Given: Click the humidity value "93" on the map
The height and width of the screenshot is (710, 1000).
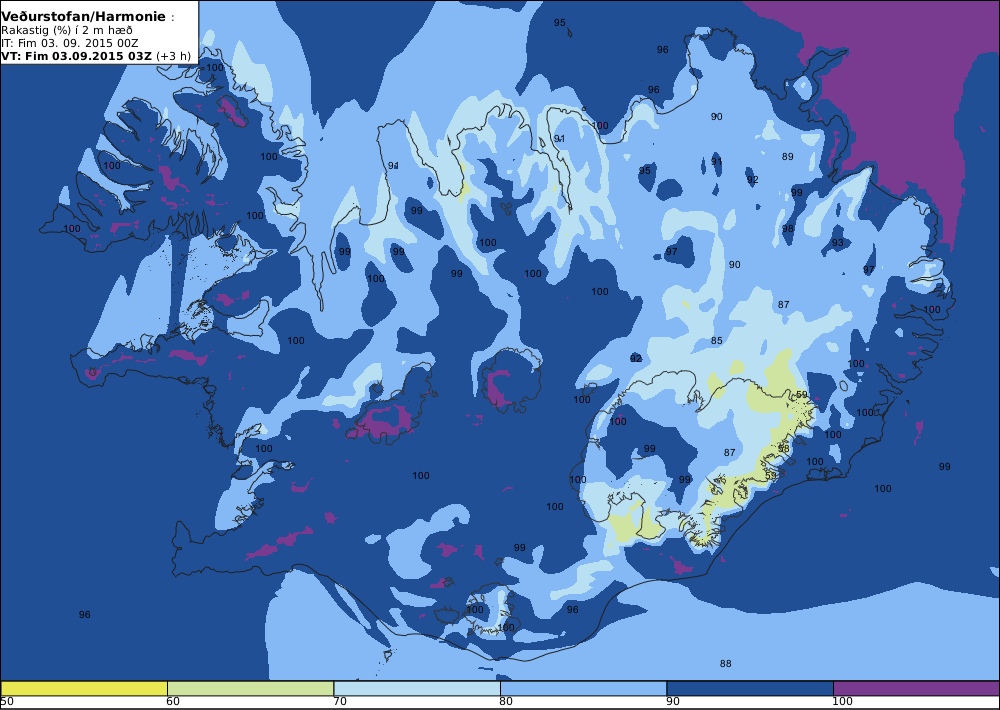Looking at the screenshot, I should [837, 242].
